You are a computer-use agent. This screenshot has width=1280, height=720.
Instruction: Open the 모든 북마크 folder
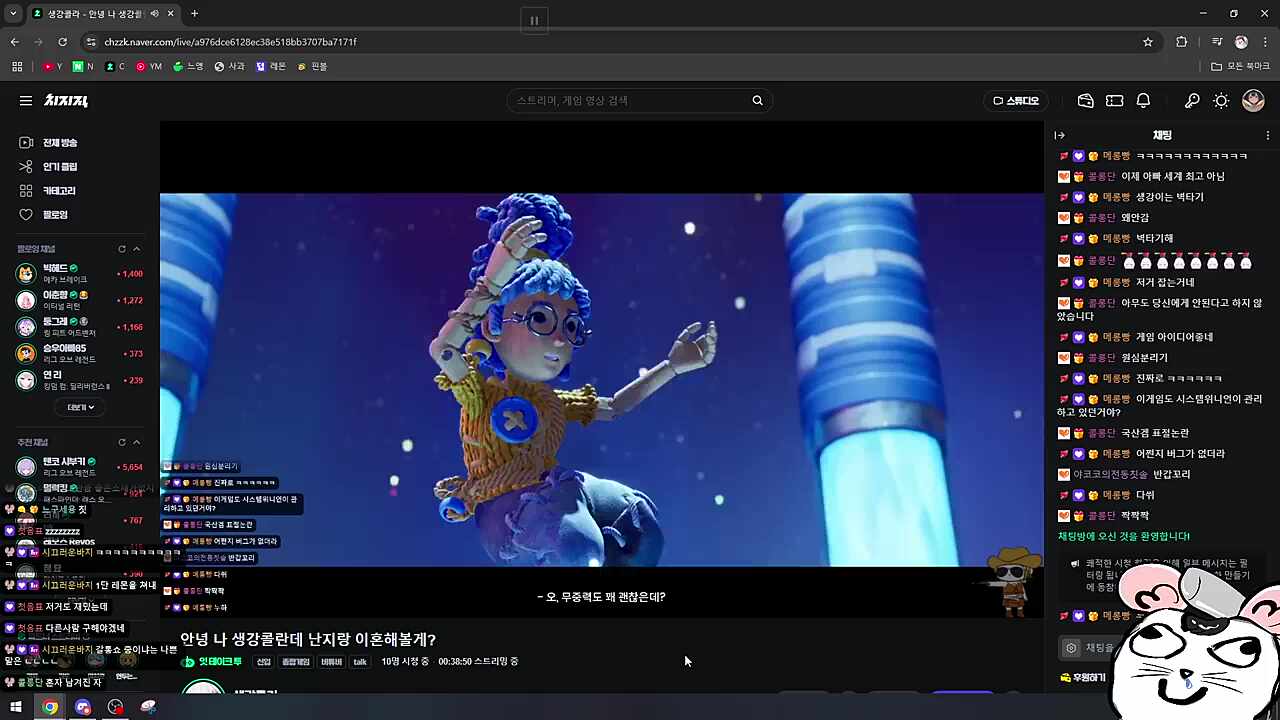pyautogui.click(x=1241, y=66)
